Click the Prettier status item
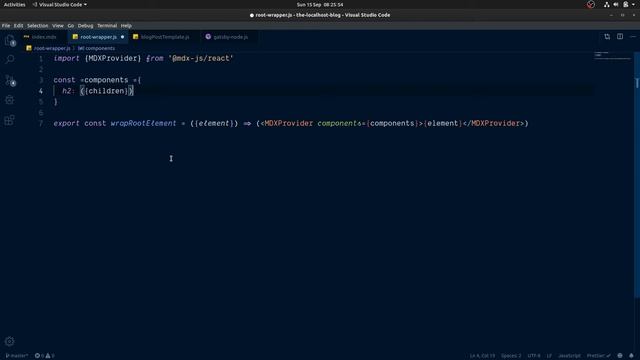This screenshot has width=640, height=360. pos(599,356)
